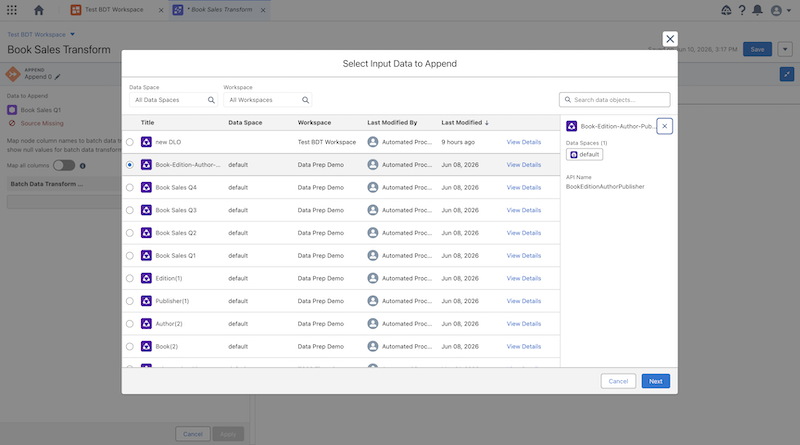800x445 pixels.
Task: Go to the Home icon
Action: coord(39,10)
